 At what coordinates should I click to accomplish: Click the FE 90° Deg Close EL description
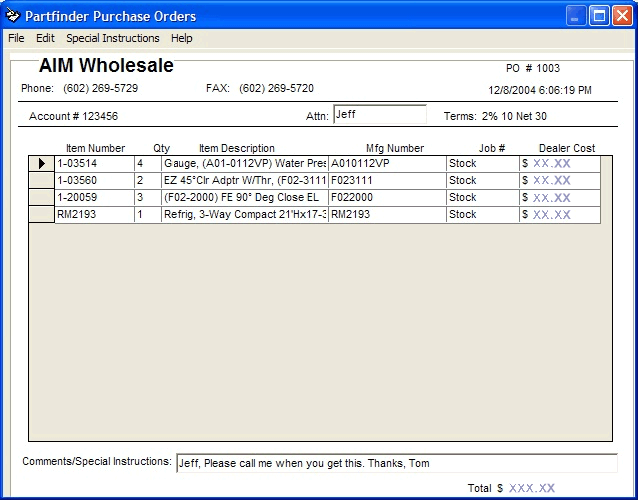[x=245, y=198]
